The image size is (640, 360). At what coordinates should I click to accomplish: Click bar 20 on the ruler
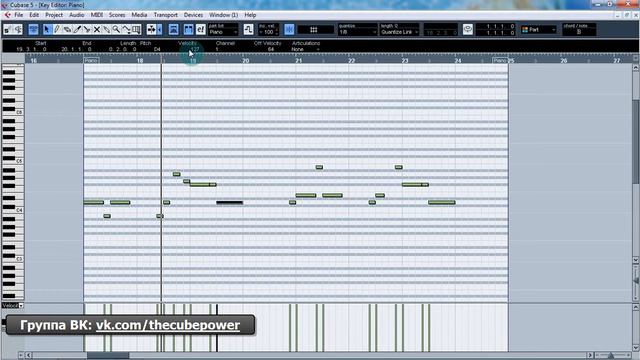(246, 61)
